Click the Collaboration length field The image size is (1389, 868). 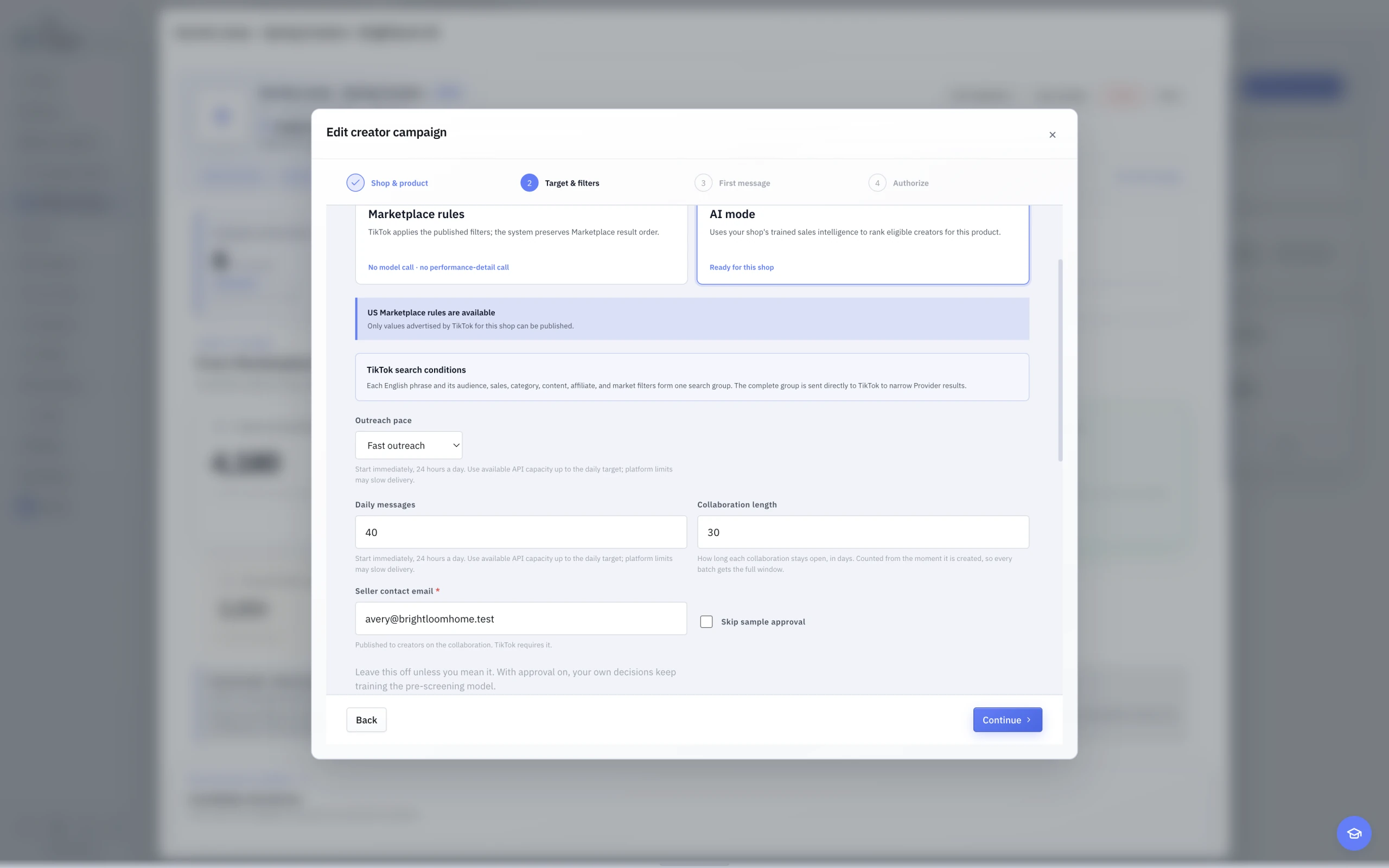coord(863,532)
